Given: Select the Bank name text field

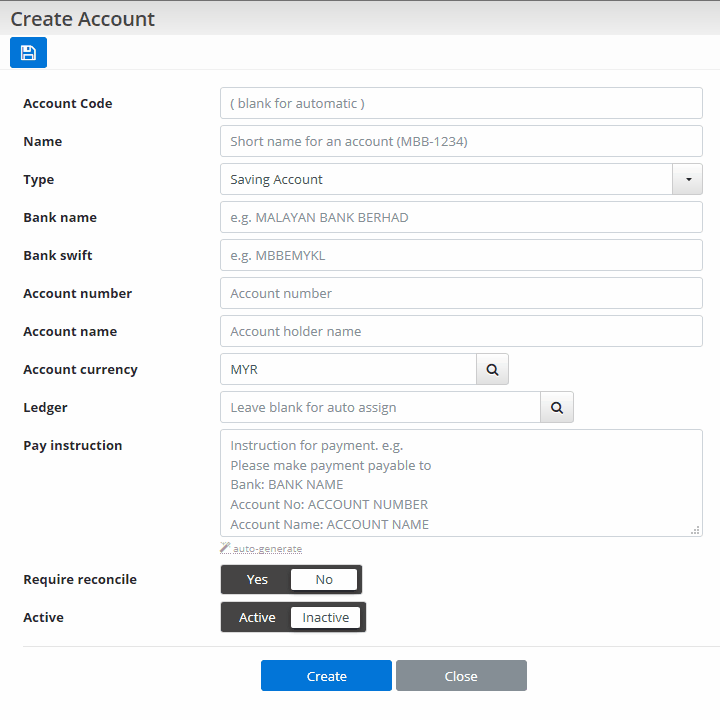Looking at the screenshot, I should tap(461, 217).
